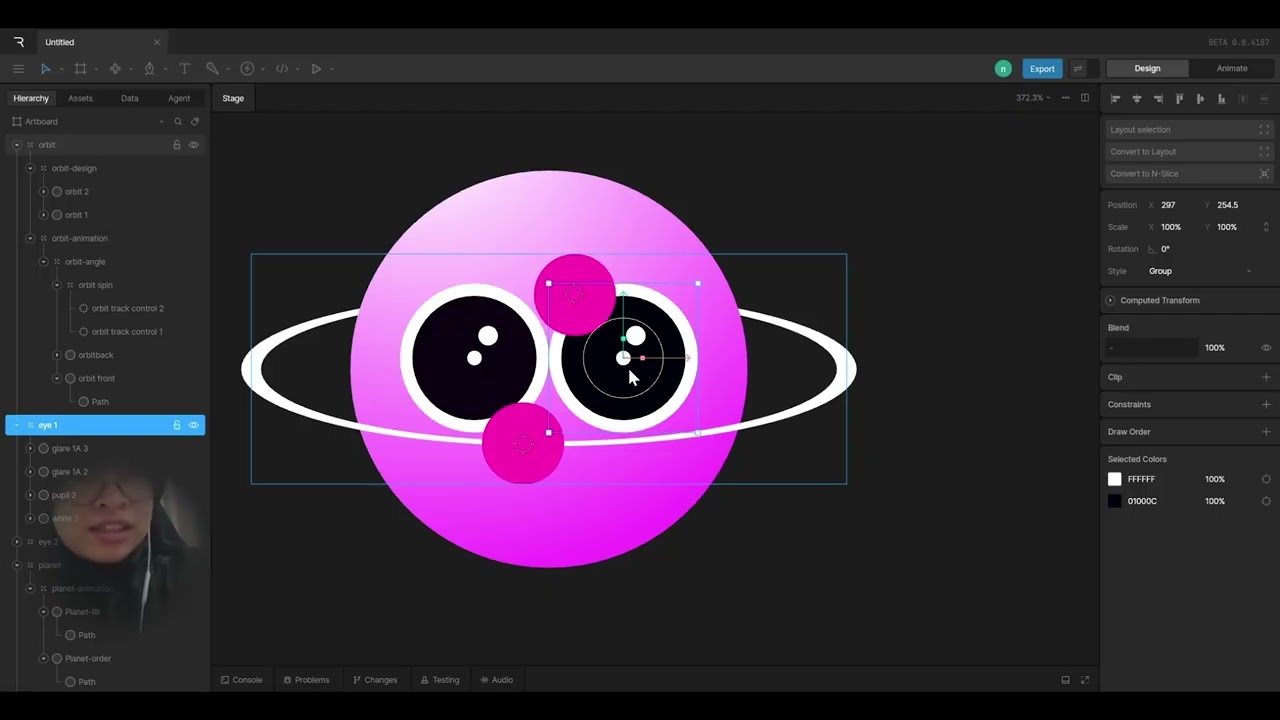
Task: Switch to Animate mode
Action: click(x=1232, y=69)
